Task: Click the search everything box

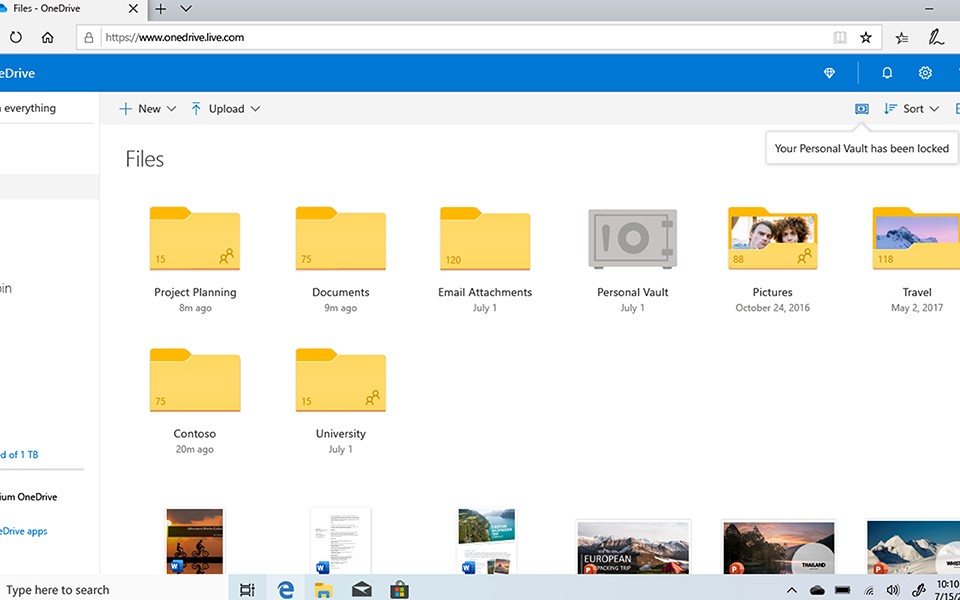Action: pos(47,108)
